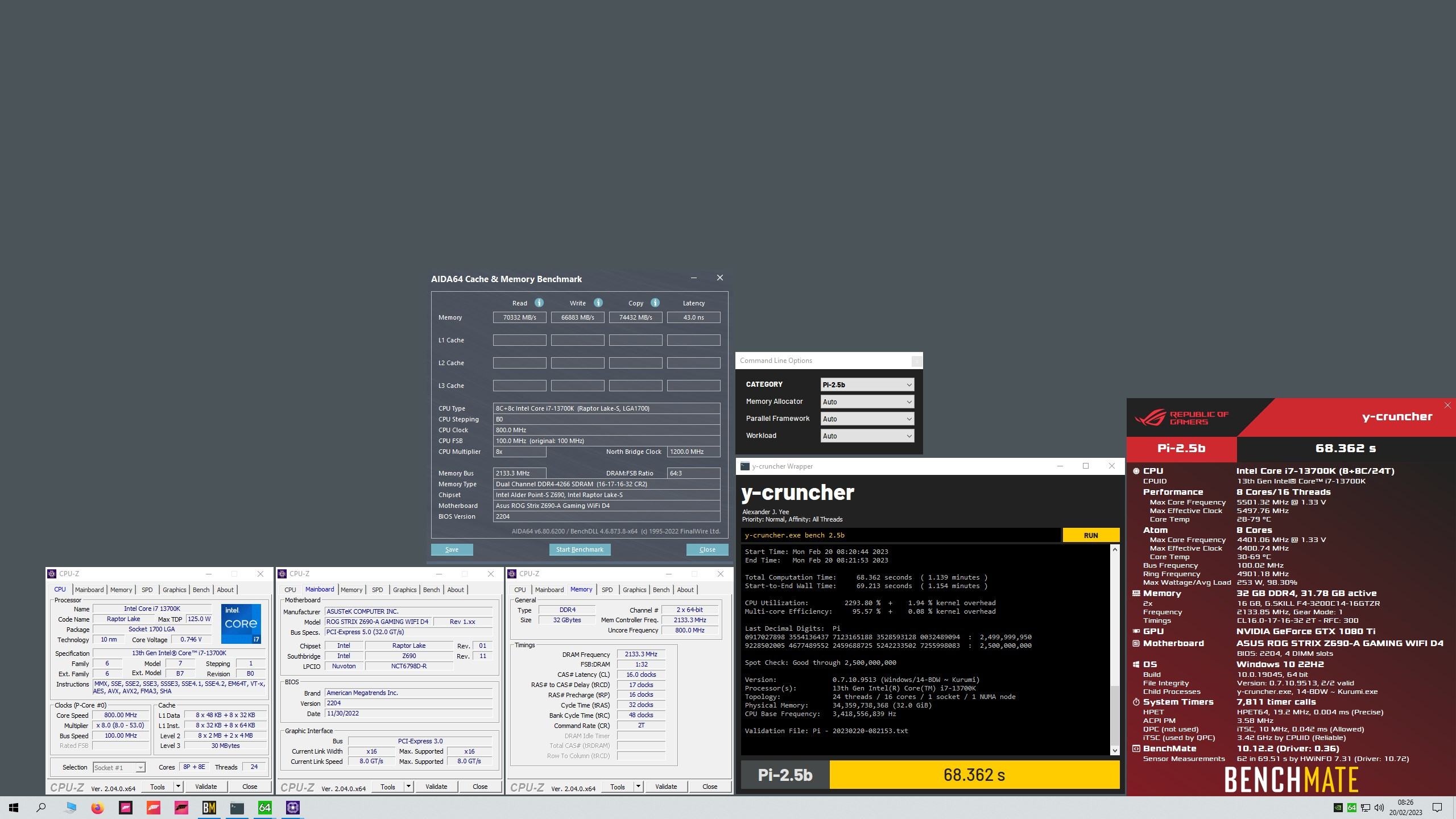Click Core Speed 800.00 MHz field

(121, 715)
